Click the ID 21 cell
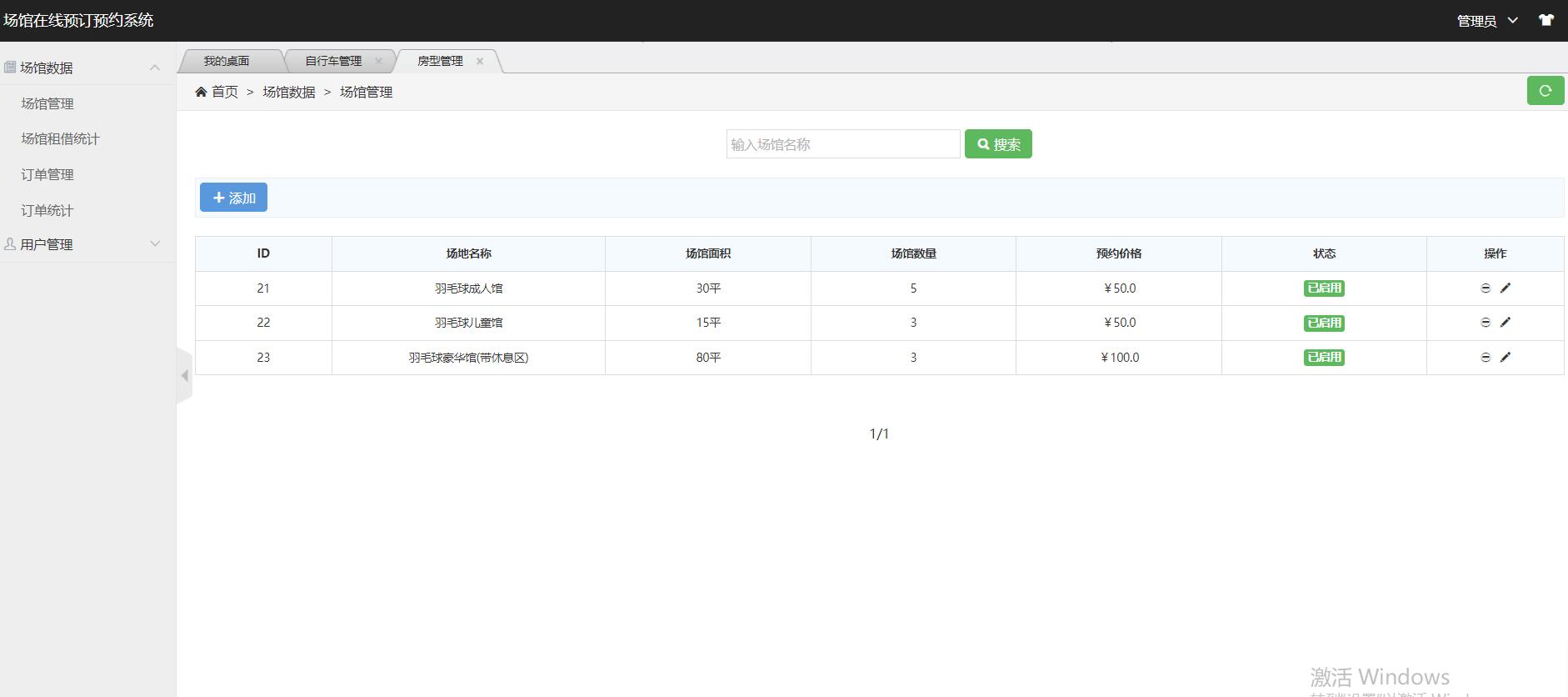 pyautogui.click(x=263, y=288)
